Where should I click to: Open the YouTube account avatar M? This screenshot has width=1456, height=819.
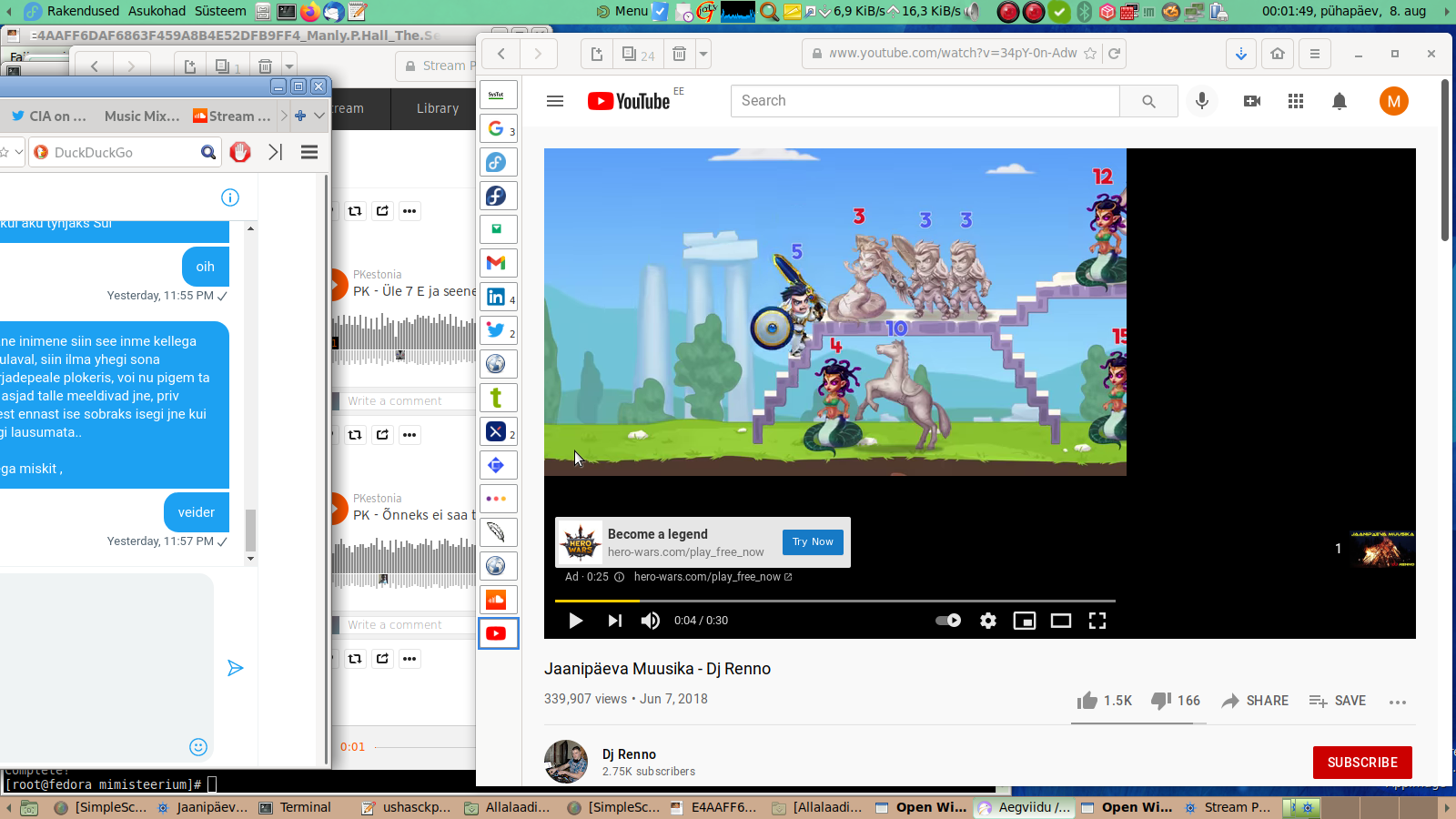pos(1394,101)
